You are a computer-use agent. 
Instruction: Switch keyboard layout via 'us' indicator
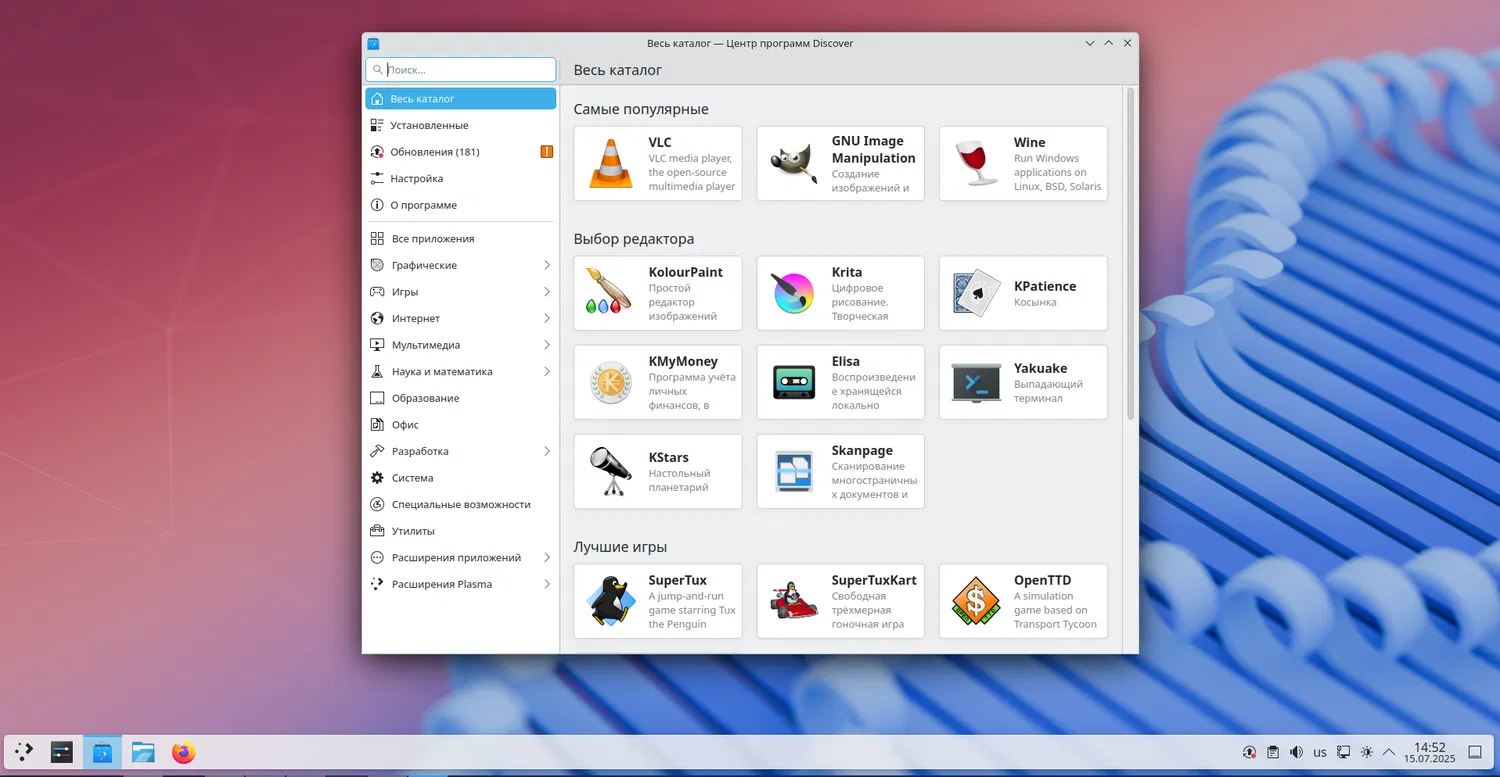1320,752
